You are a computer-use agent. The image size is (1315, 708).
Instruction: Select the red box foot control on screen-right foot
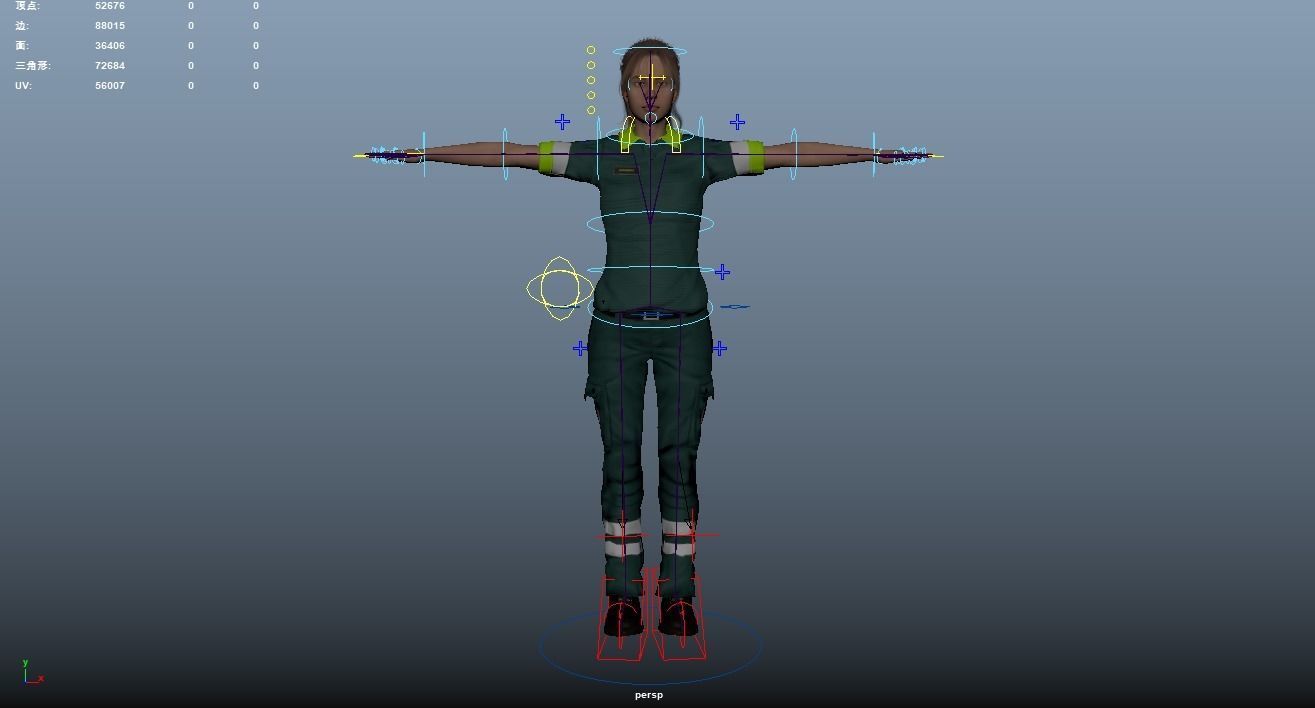coord(680,615)
